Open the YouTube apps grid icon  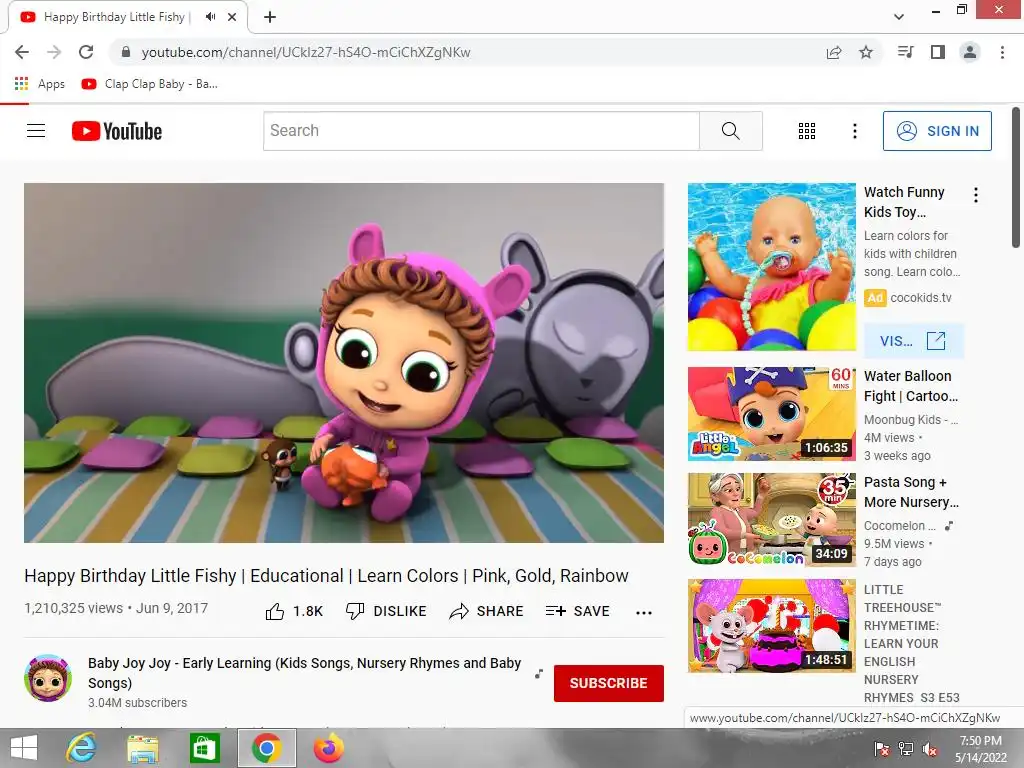click(x=807, y=131)
